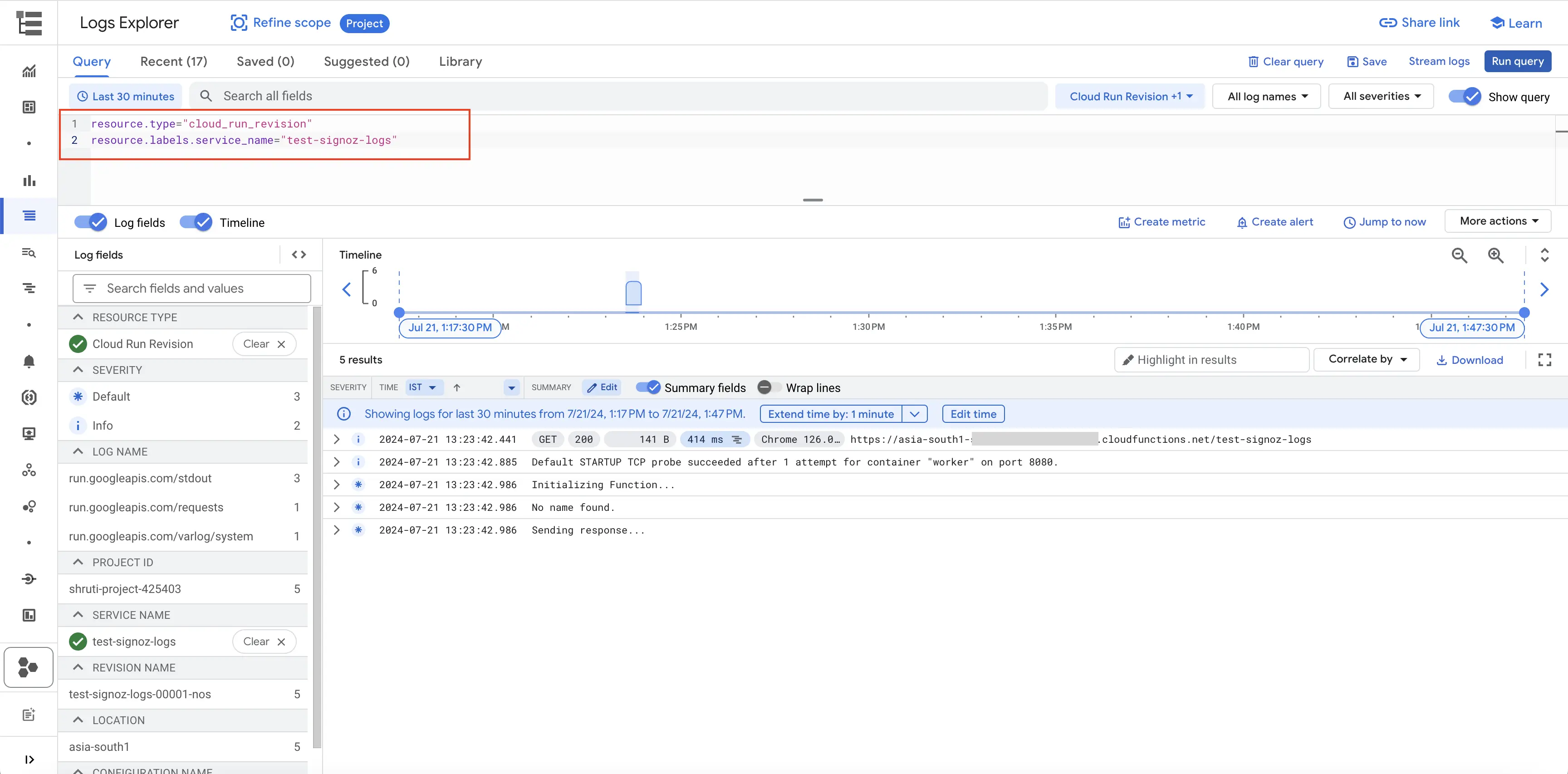Viewport: 1568px width, 774px height.
Task: Click the Download button
Action: 1470,360
